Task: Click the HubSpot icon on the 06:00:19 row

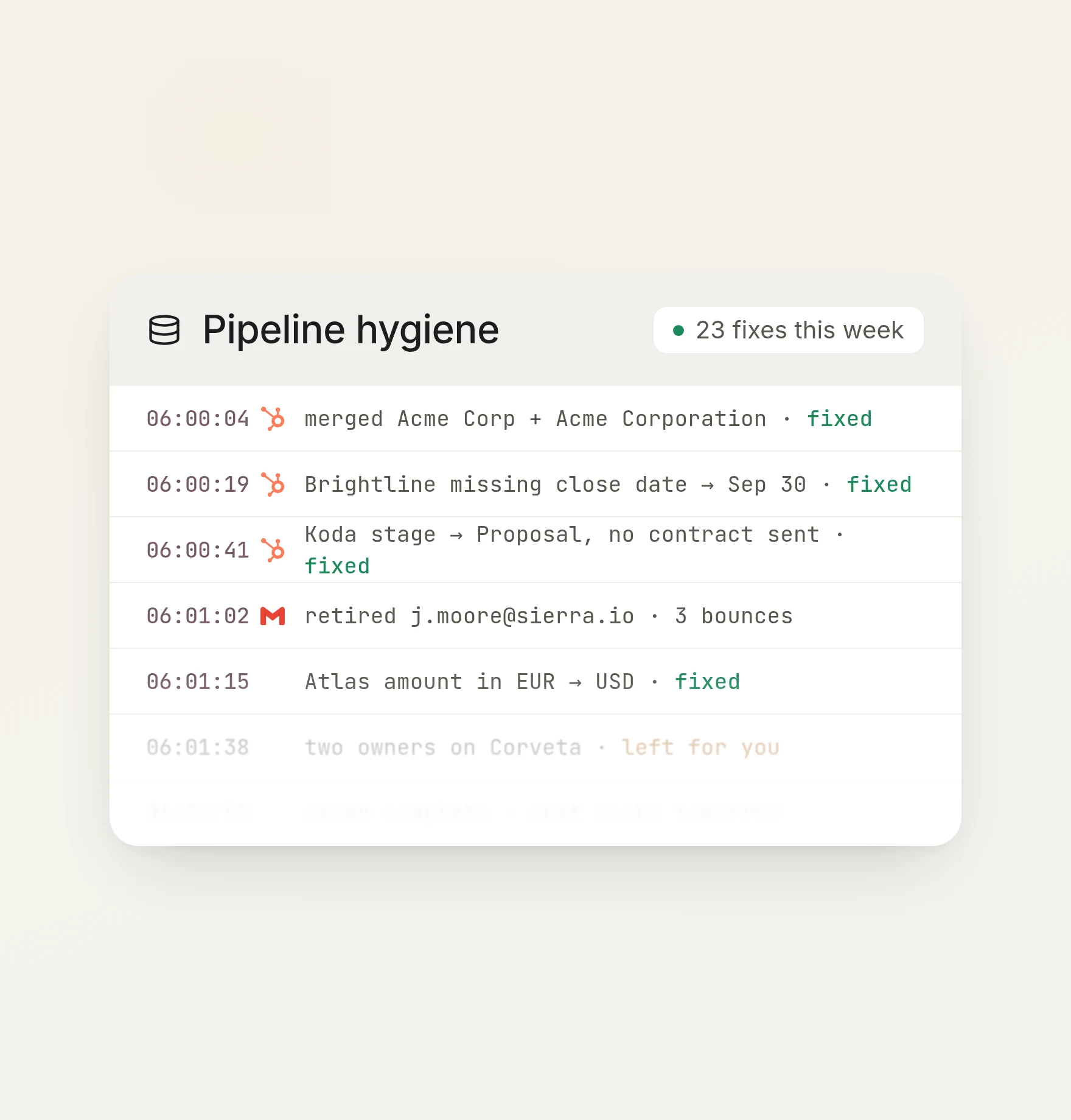Action: [273, 485]
